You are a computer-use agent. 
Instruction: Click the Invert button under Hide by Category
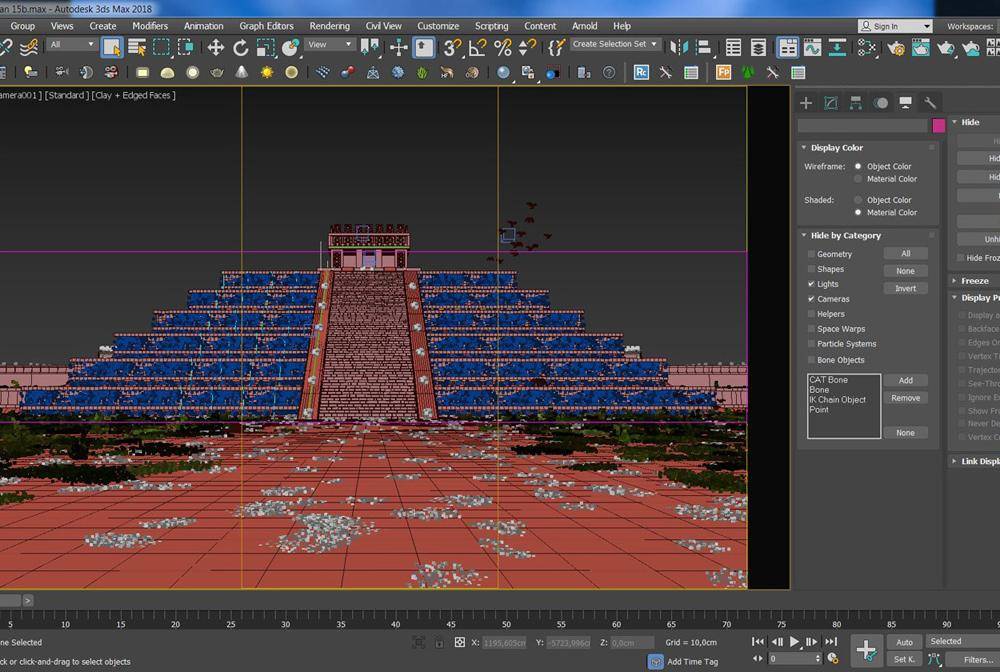click(906, 288)
